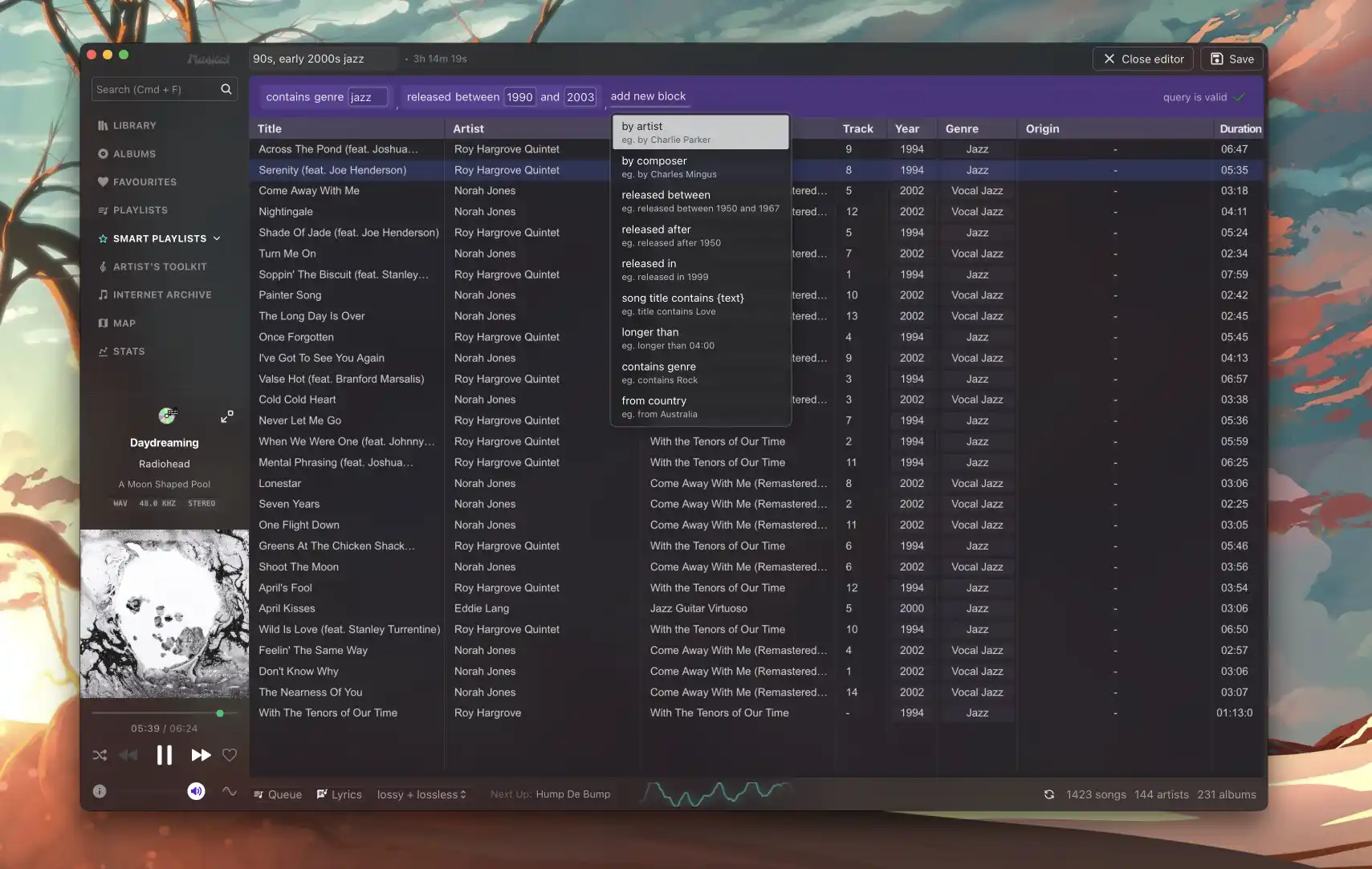Image resolution: width=1372 pixels, height=869 pixels.
Task: Open the Queue panel
Action: (x=278, y=794)
